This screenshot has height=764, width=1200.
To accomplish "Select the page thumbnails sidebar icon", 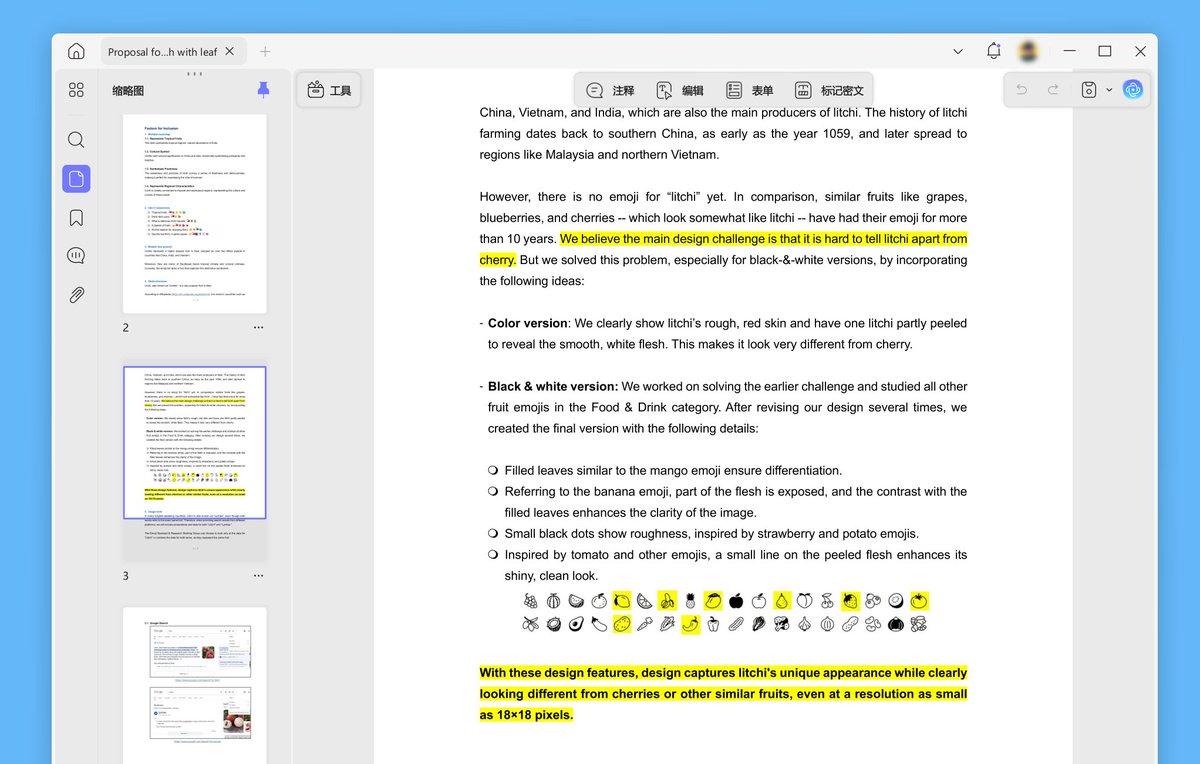I will [x=76, y=179].
